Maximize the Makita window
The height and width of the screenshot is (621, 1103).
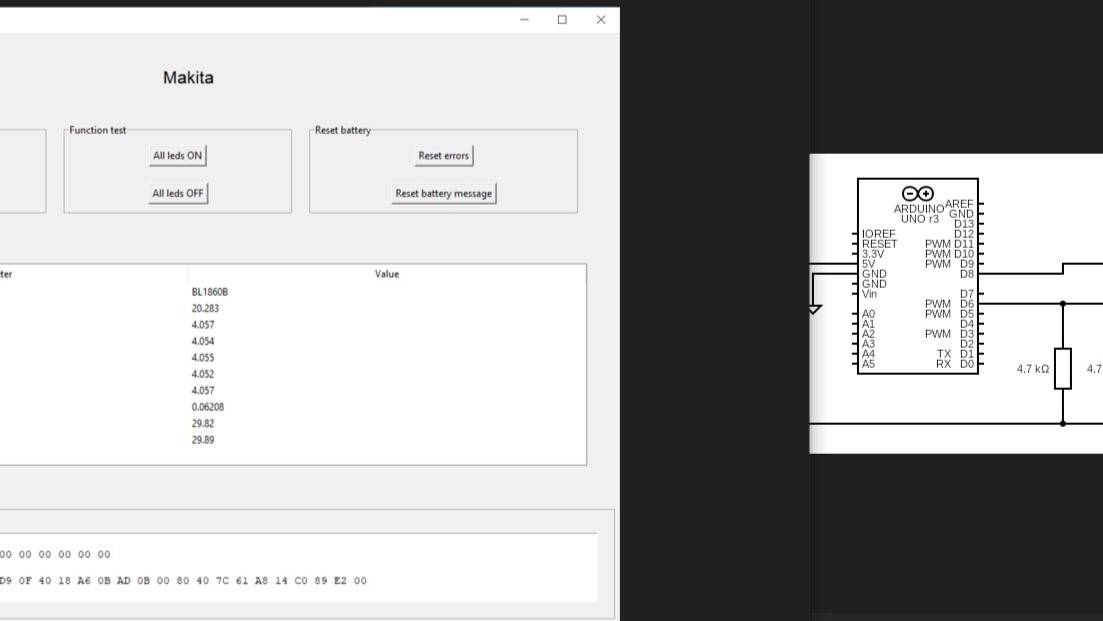(x=562, y=20)
